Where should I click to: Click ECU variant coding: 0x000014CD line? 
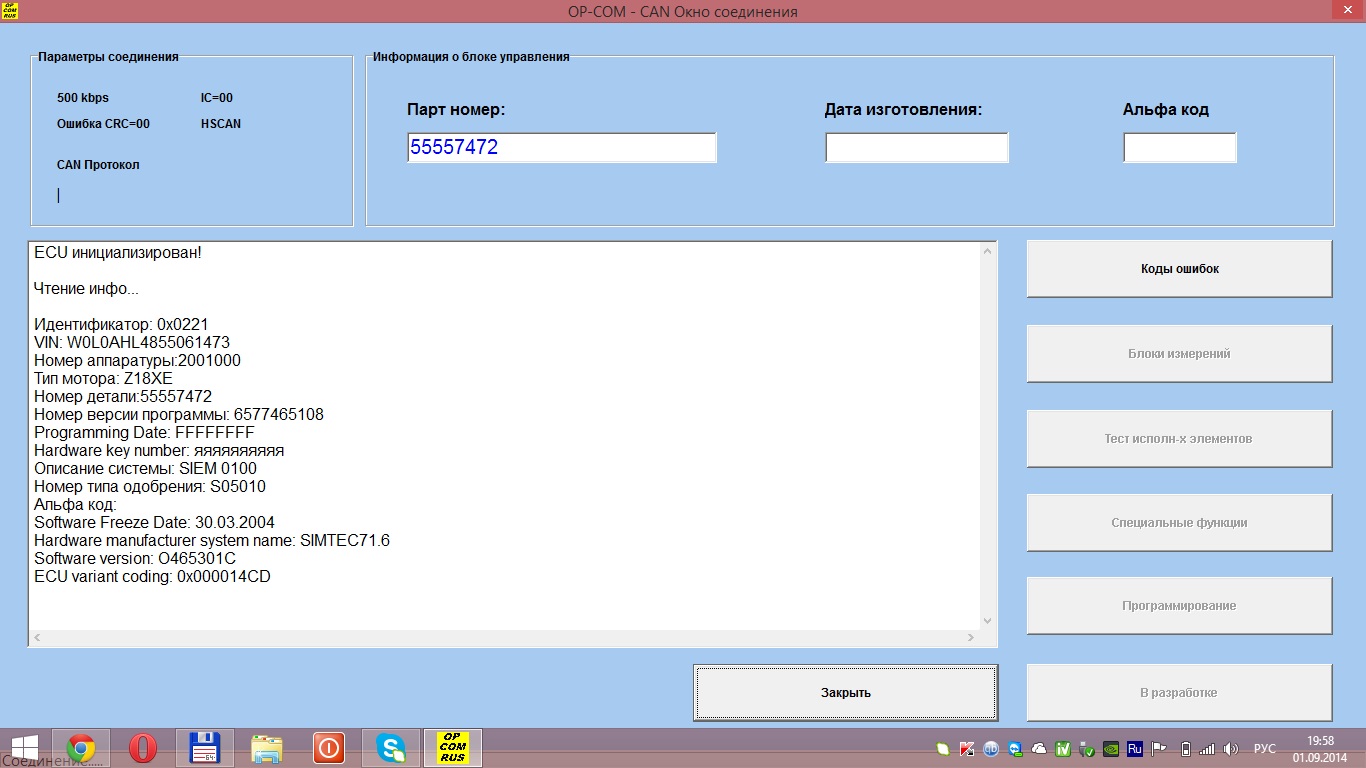(152, 576)
